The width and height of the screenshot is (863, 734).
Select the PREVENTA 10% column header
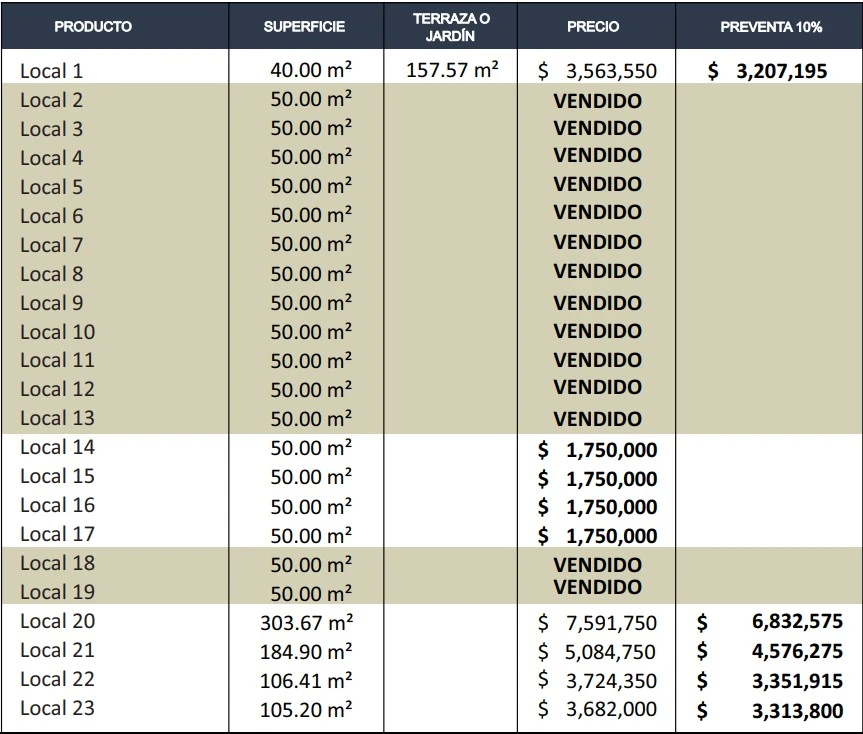pos(771,27)
